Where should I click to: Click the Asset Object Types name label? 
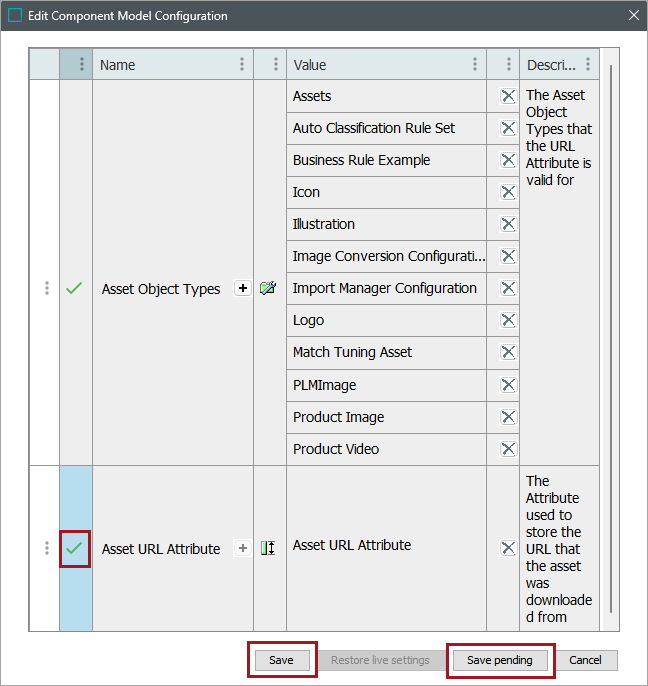161,289
